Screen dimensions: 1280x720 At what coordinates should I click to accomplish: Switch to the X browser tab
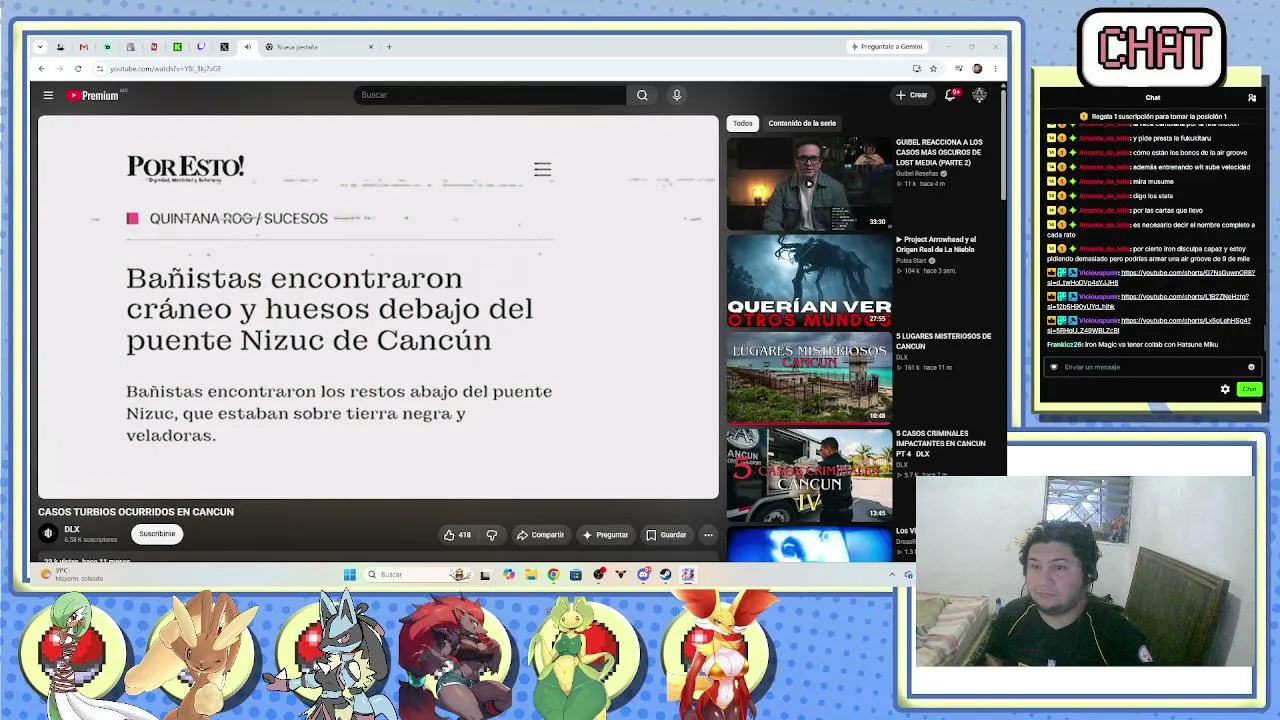click(224, 47)
